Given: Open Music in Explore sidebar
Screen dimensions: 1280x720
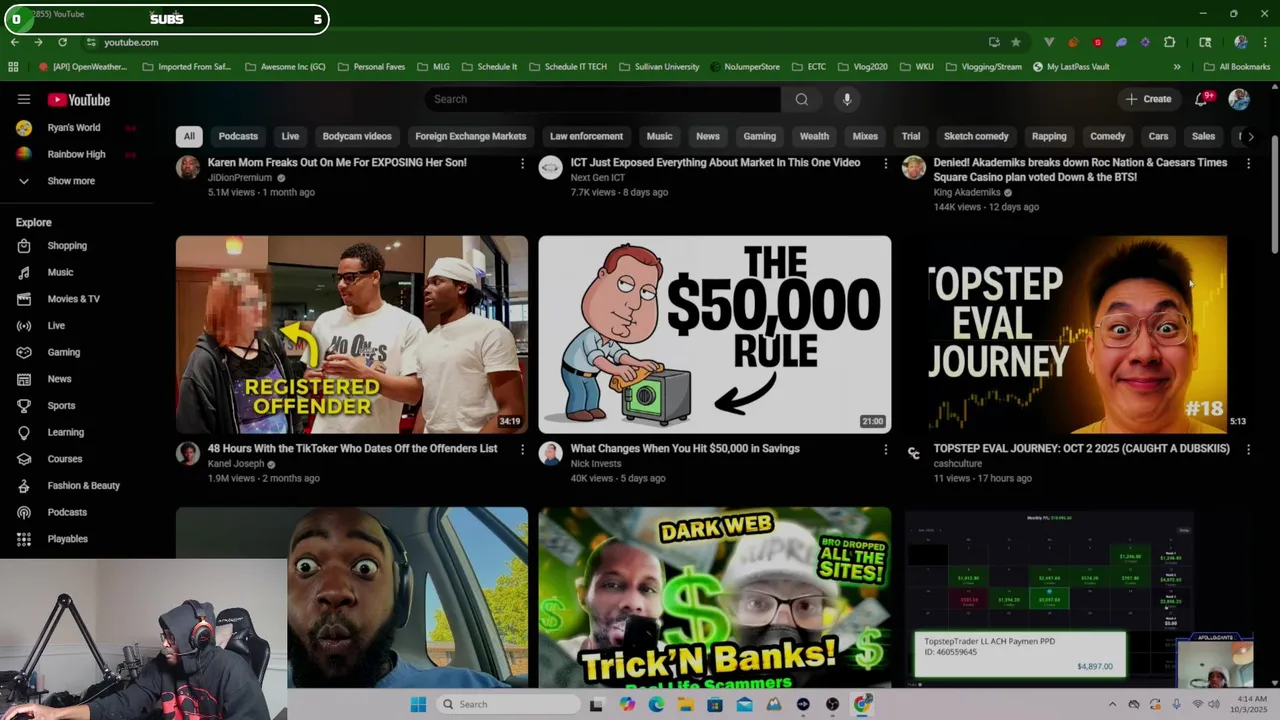Looking at the screenshot, I should coord(60,272).
